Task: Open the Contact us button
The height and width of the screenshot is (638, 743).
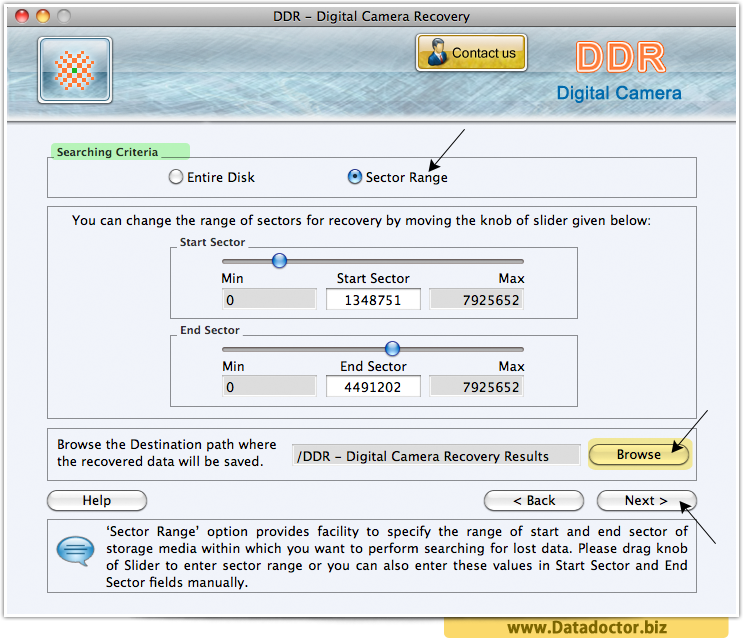Action: point(471,53)
